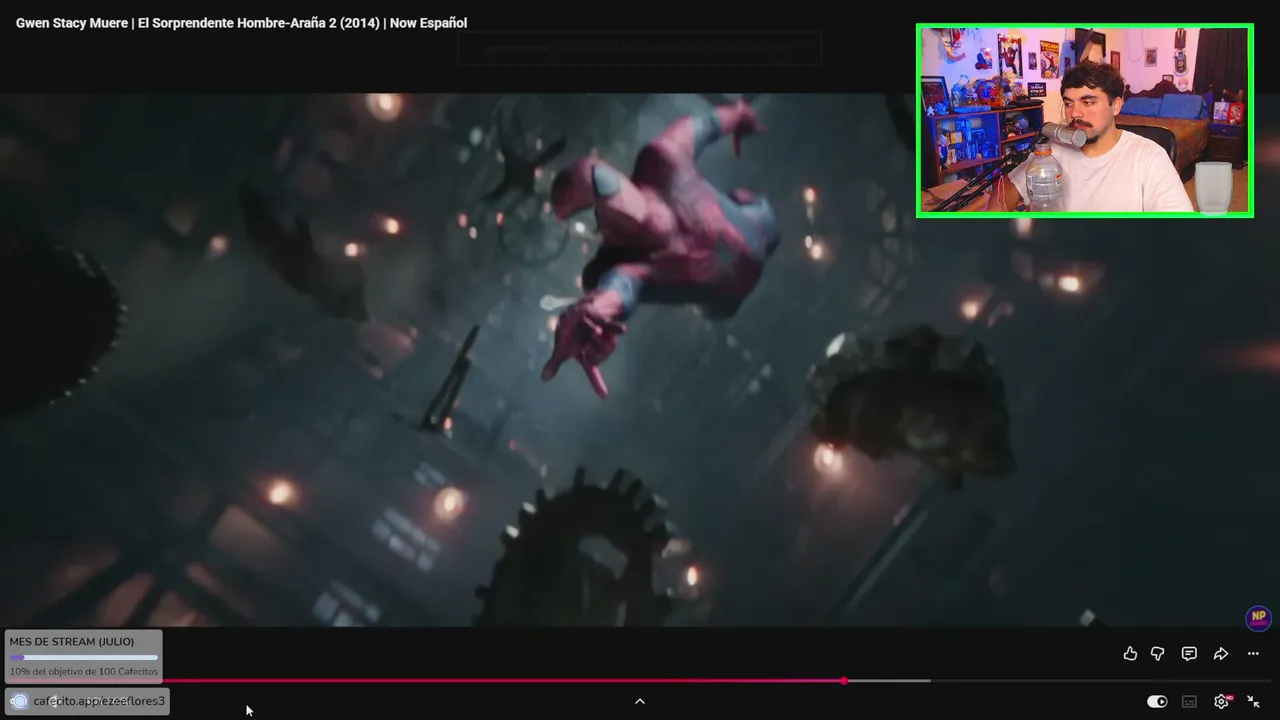Click the Cafecitos goal progress bar
This screenshot has height=720, width=1280.
coord(84,657)
